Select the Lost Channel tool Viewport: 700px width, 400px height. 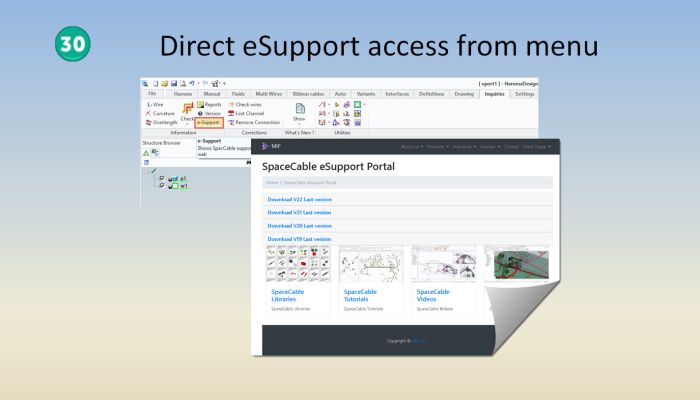[248, 113]
